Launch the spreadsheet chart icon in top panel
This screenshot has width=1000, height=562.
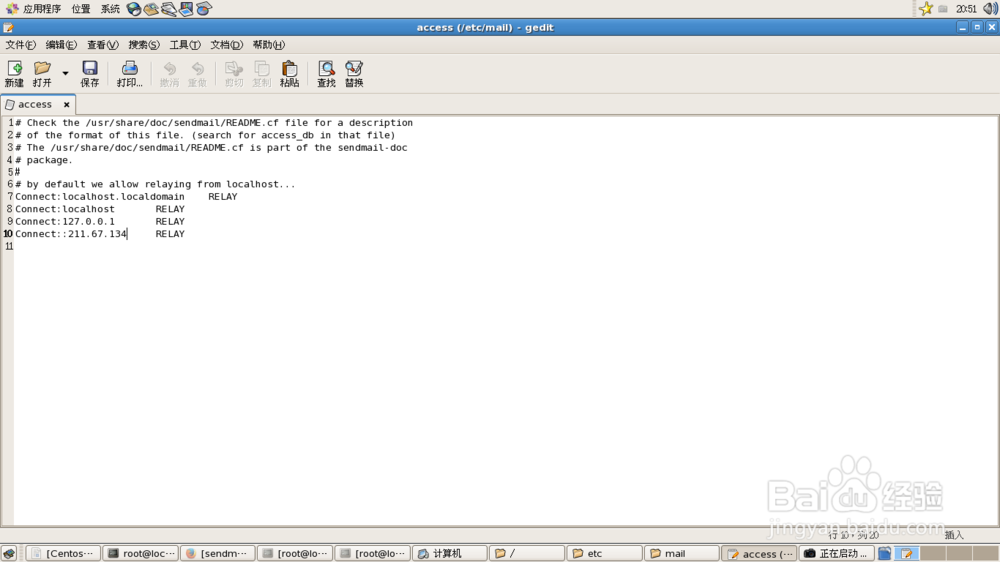click(x=203, y=9)
